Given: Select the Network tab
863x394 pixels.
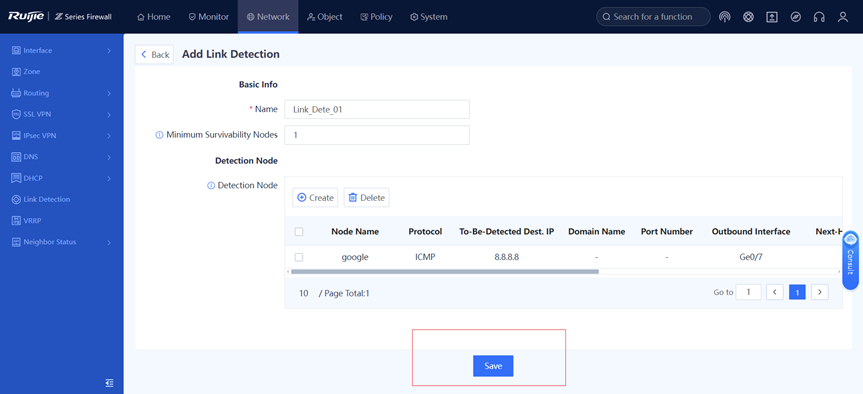Looking at the screenshot, I should [268, 17].
